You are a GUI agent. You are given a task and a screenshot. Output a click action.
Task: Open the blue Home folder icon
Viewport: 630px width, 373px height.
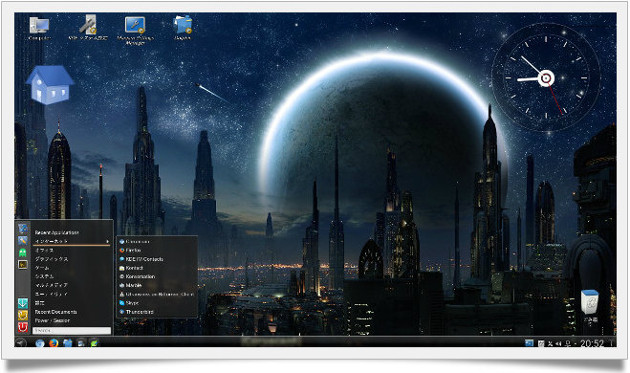[50, 85]
